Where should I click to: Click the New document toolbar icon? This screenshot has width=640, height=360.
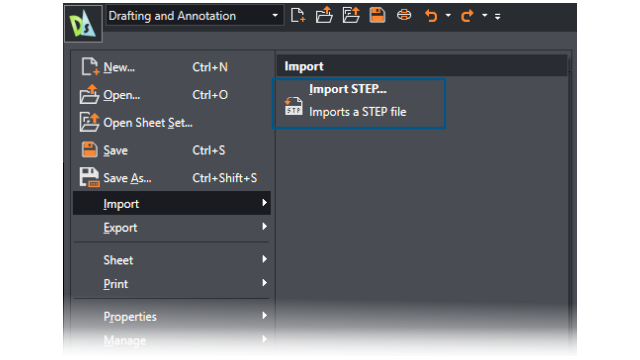tap(298, 16)
